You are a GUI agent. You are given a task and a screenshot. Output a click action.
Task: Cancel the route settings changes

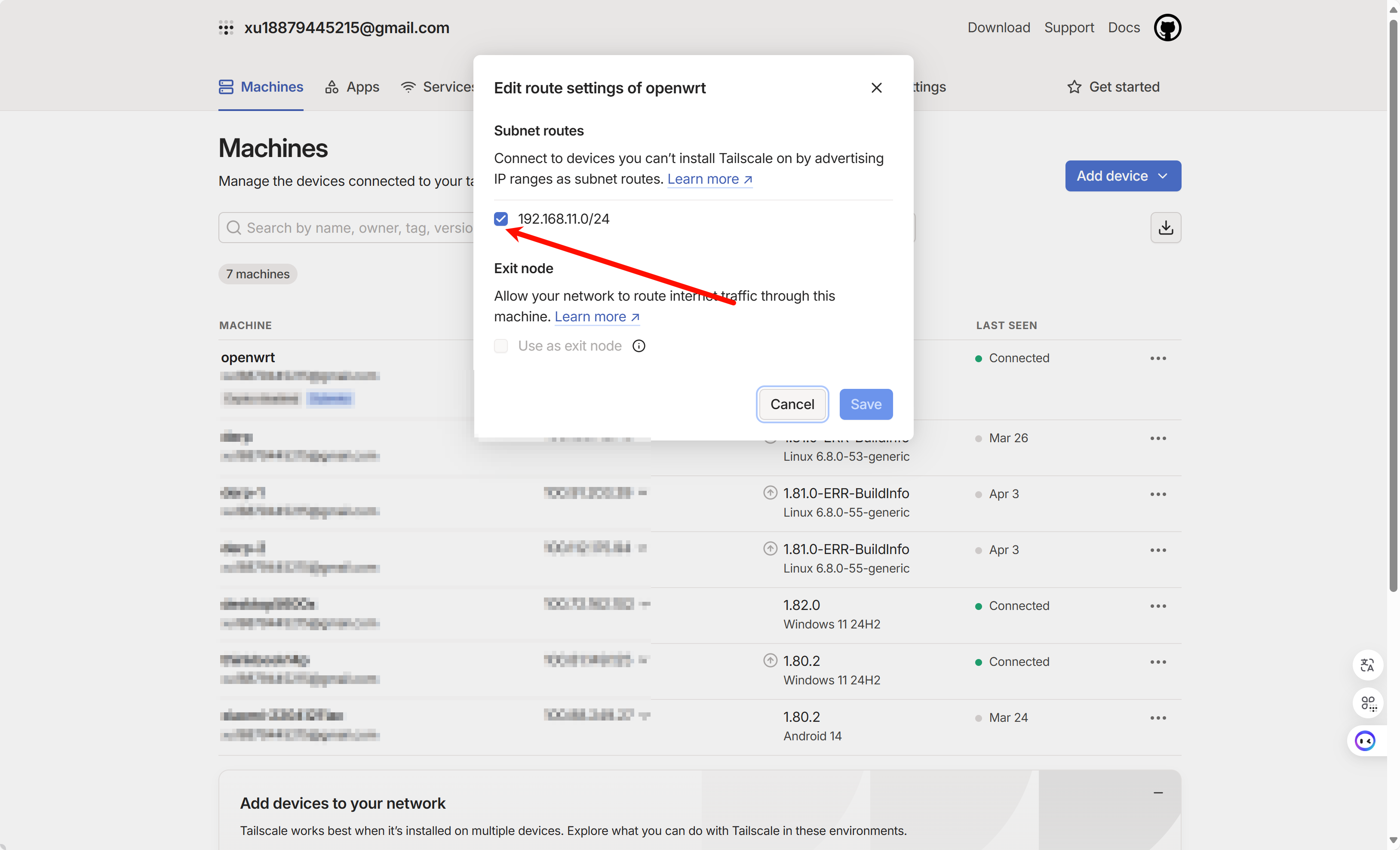792,404
